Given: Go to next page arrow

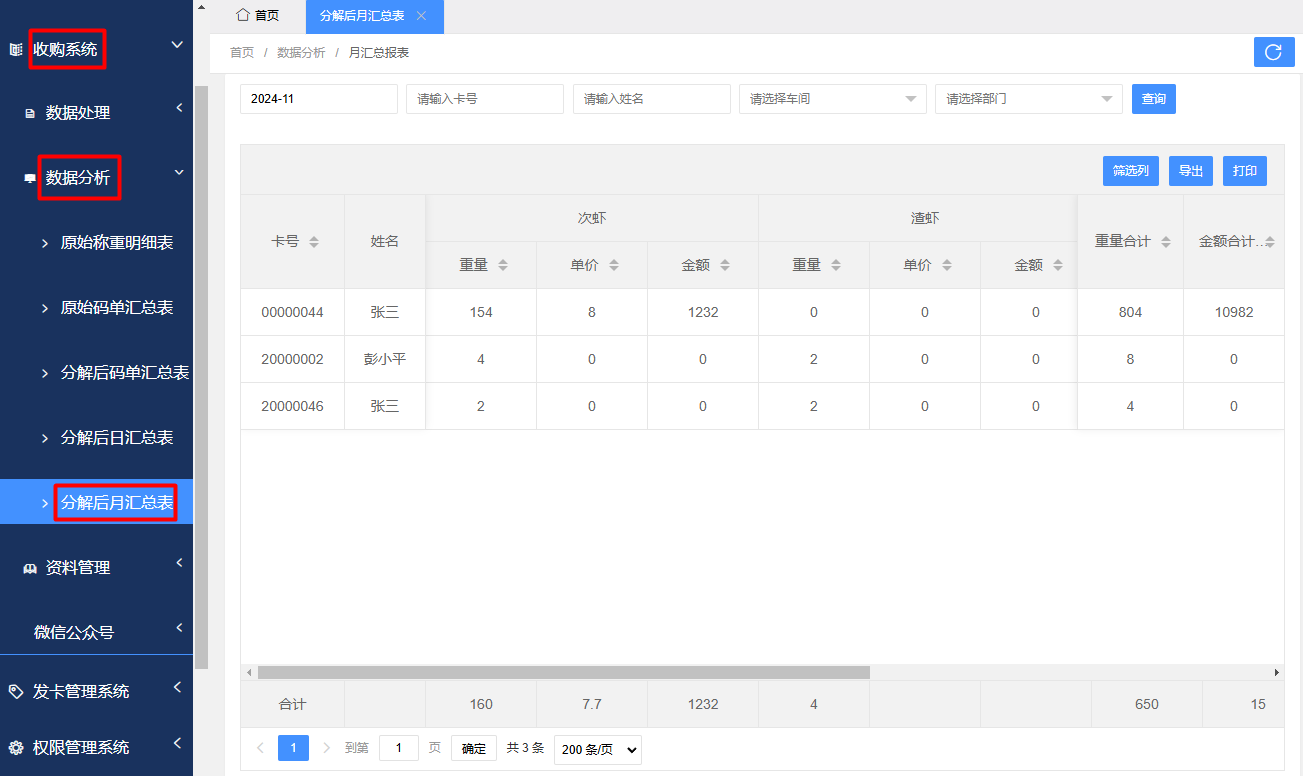Looking at the screenshot, I should (x=326, y=748).
